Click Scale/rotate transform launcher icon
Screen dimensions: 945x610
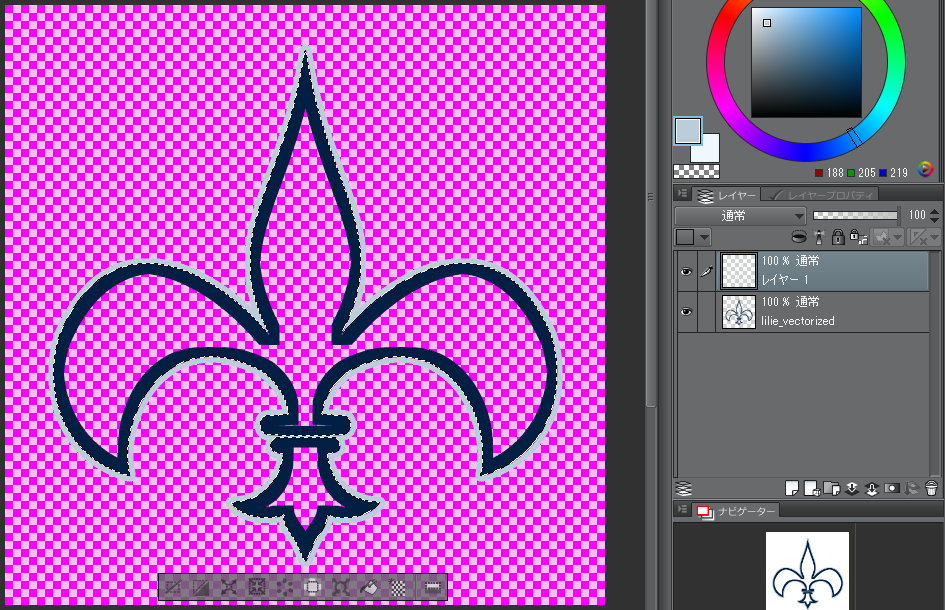(341, 587)
